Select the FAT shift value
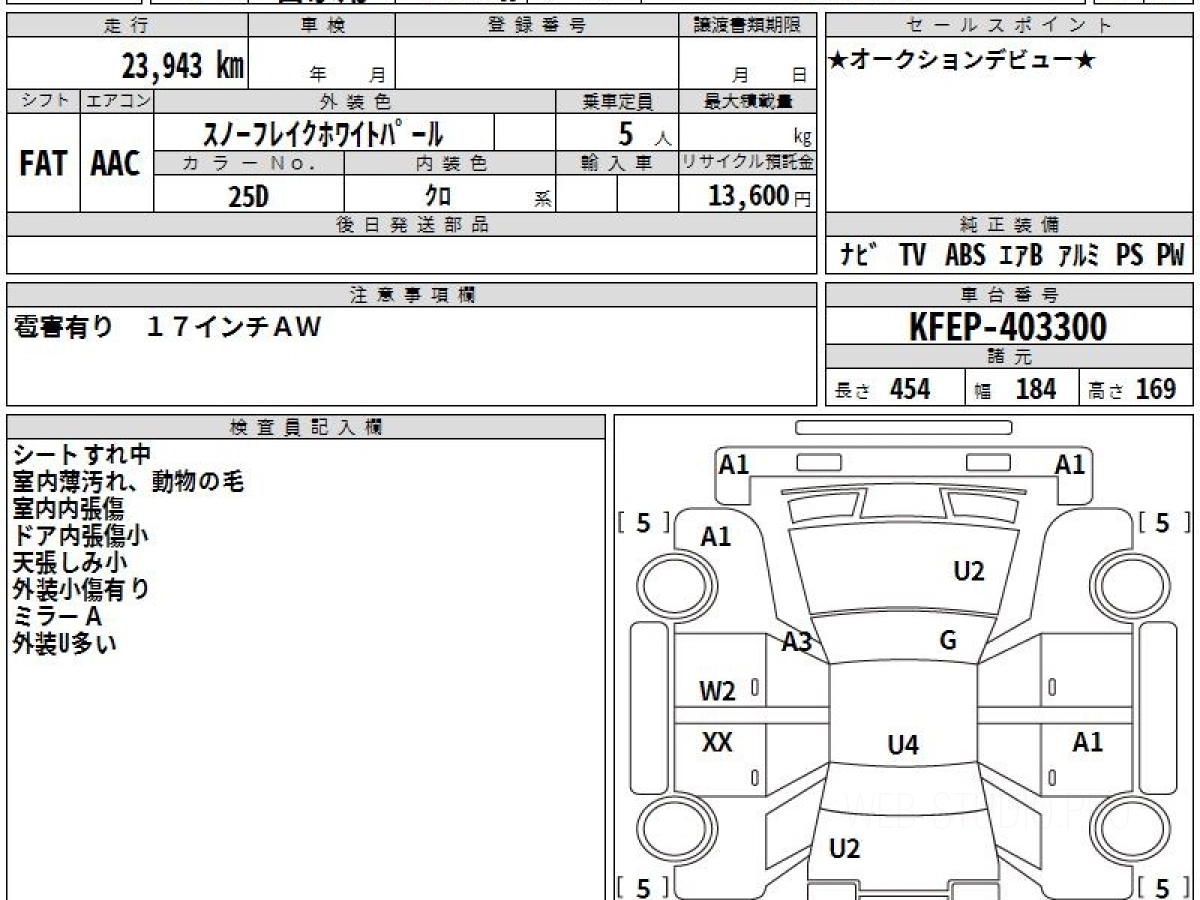Image resolution: width=1200 pixels, height=900 pixels. click(43, 163)
